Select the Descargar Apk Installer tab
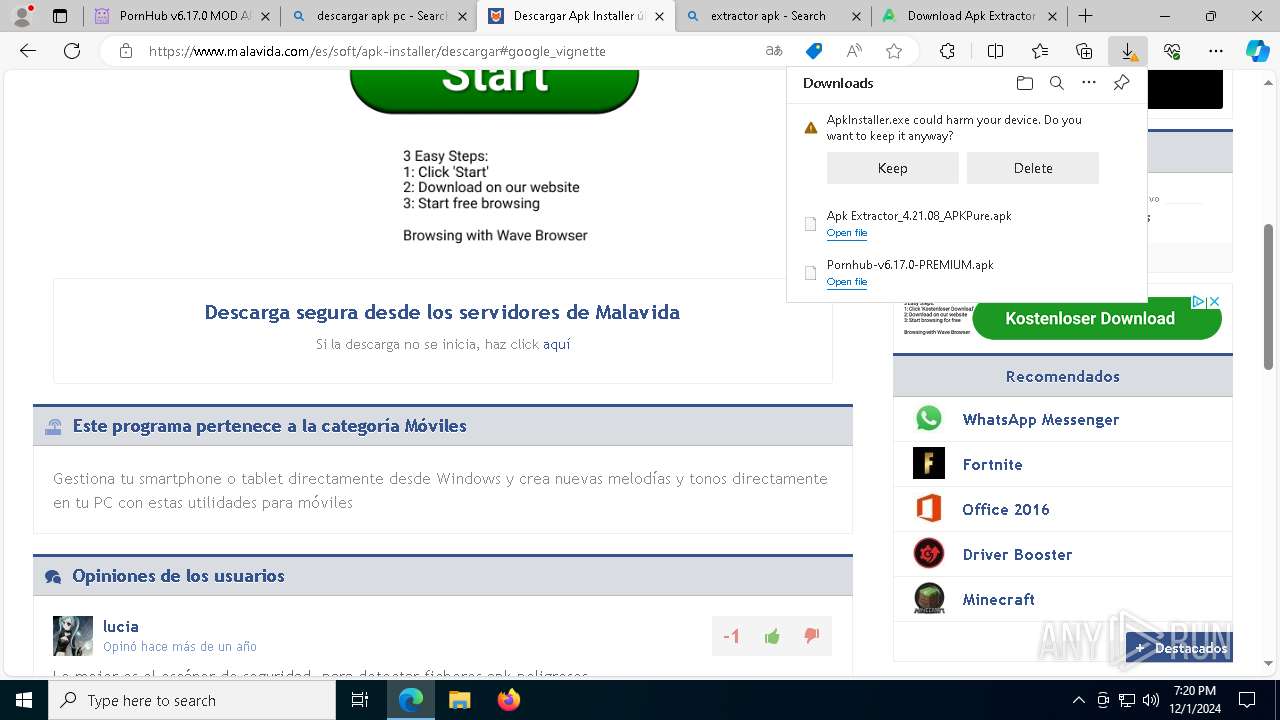The image size is (1280, 720). point(577,16)
